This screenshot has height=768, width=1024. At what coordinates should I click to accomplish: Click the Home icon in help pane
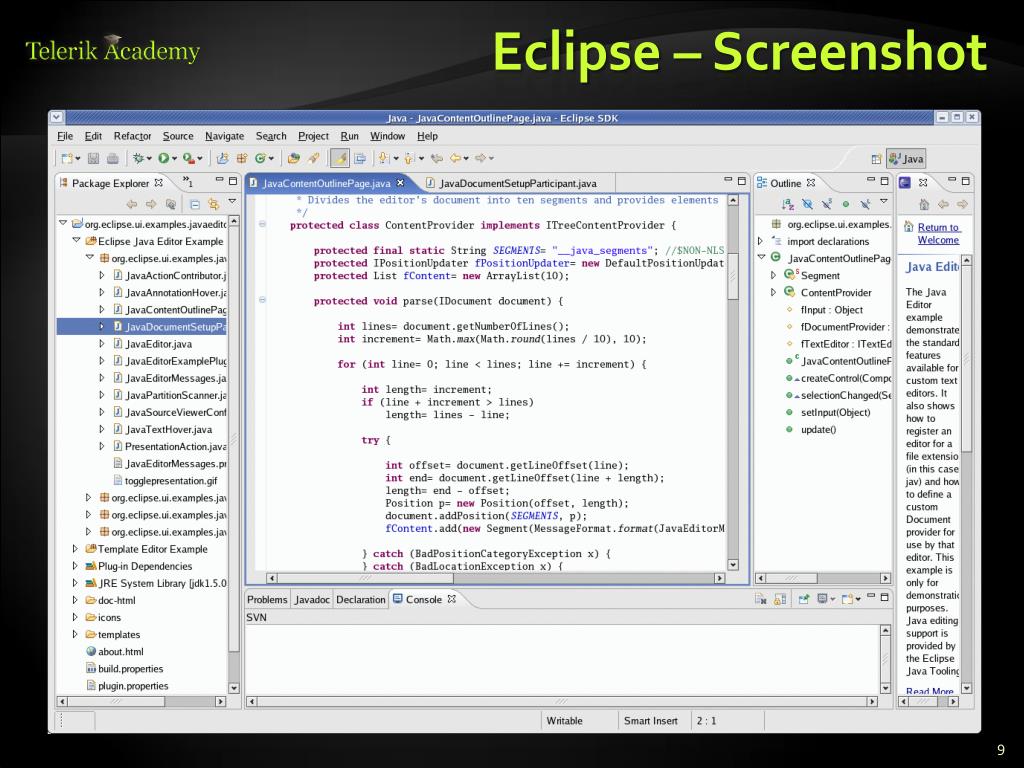[x=924, y=204]
